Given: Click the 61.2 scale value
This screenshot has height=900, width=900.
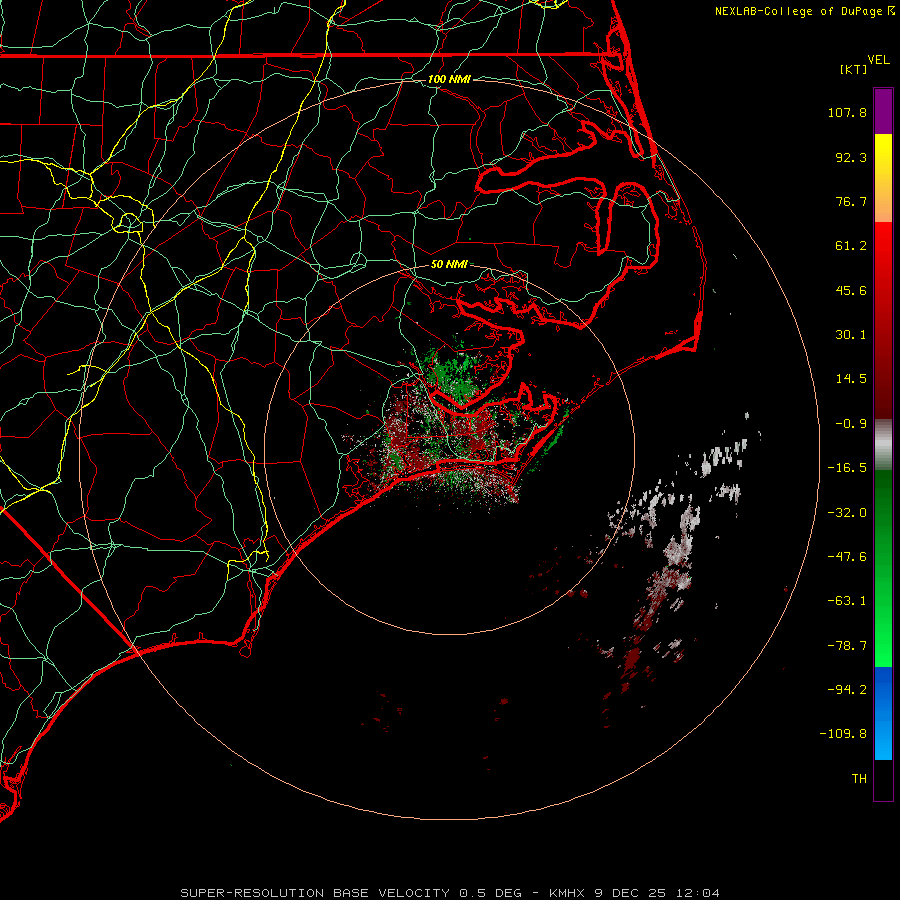Looking at the screenshot, I should [x=851, y=246].
